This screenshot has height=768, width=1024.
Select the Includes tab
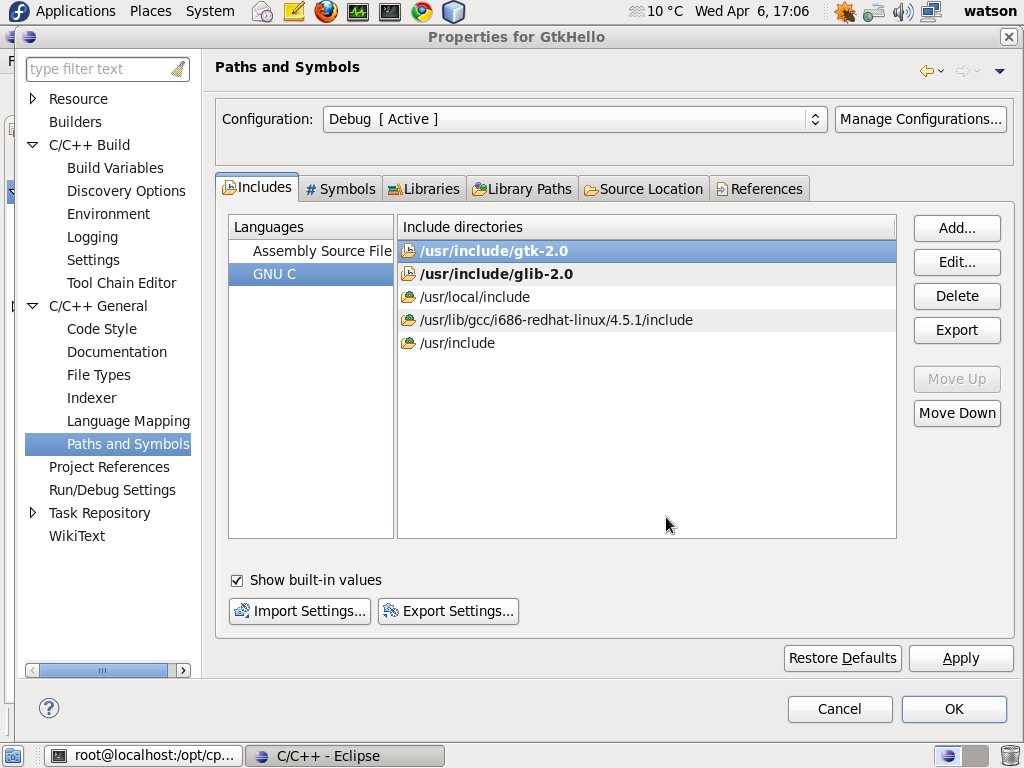(x=257, y=187)
